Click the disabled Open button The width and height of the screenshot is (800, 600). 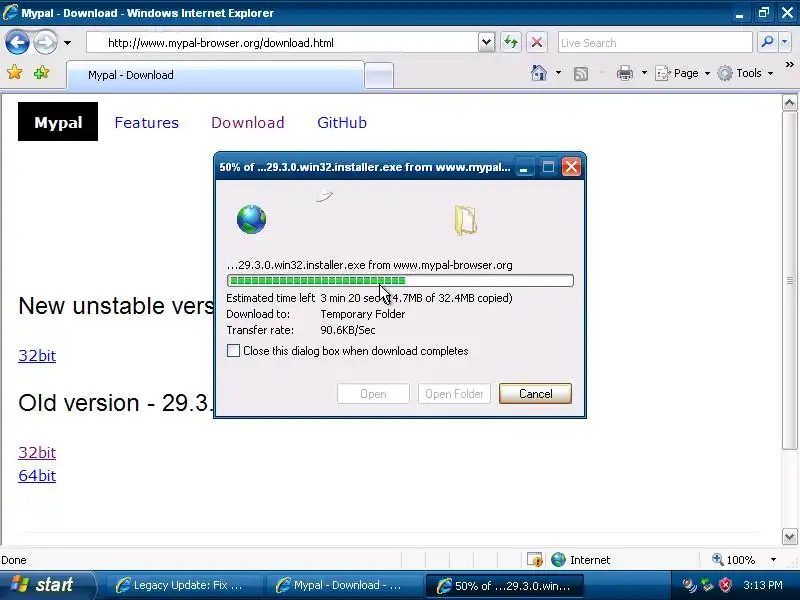[373, 393]
